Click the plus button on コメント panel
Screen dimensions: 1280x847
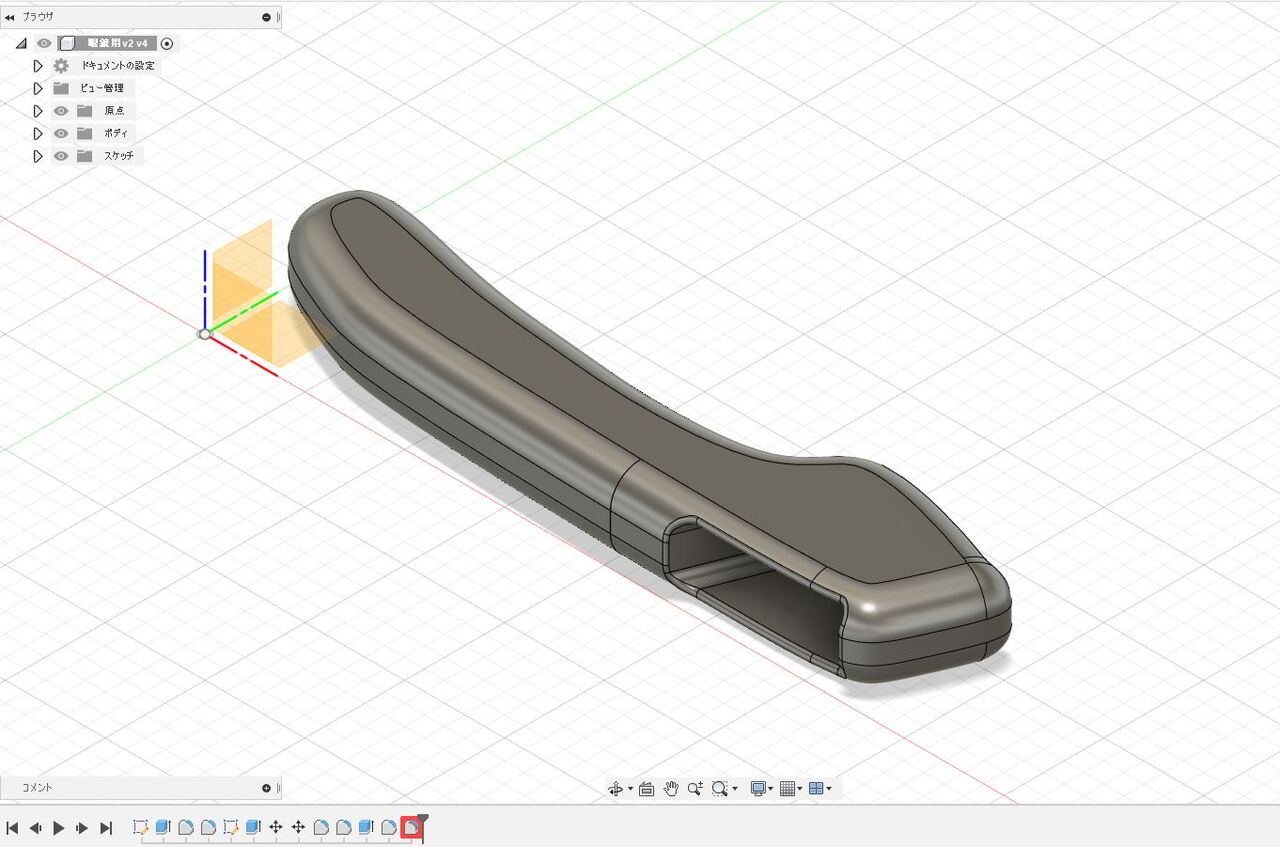[266, 788]
